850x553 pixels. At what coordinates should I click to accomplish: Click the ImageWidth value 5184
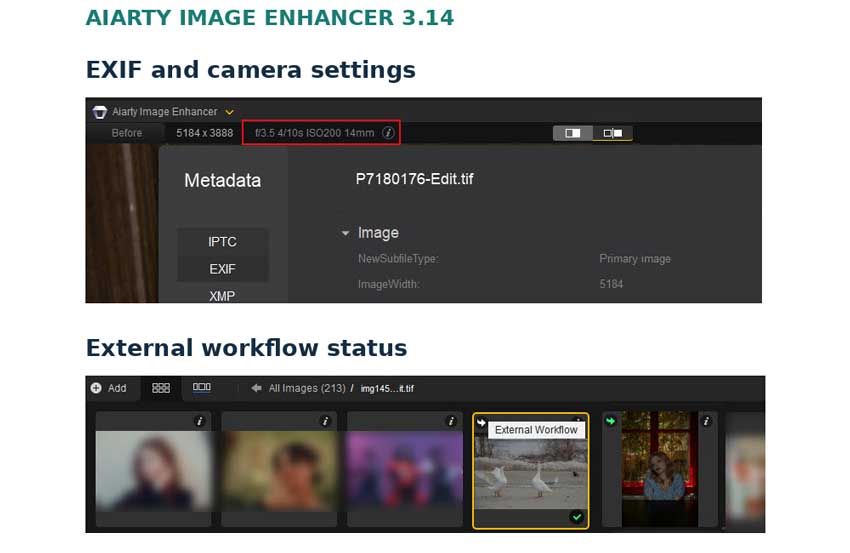[x=611, y=284]
